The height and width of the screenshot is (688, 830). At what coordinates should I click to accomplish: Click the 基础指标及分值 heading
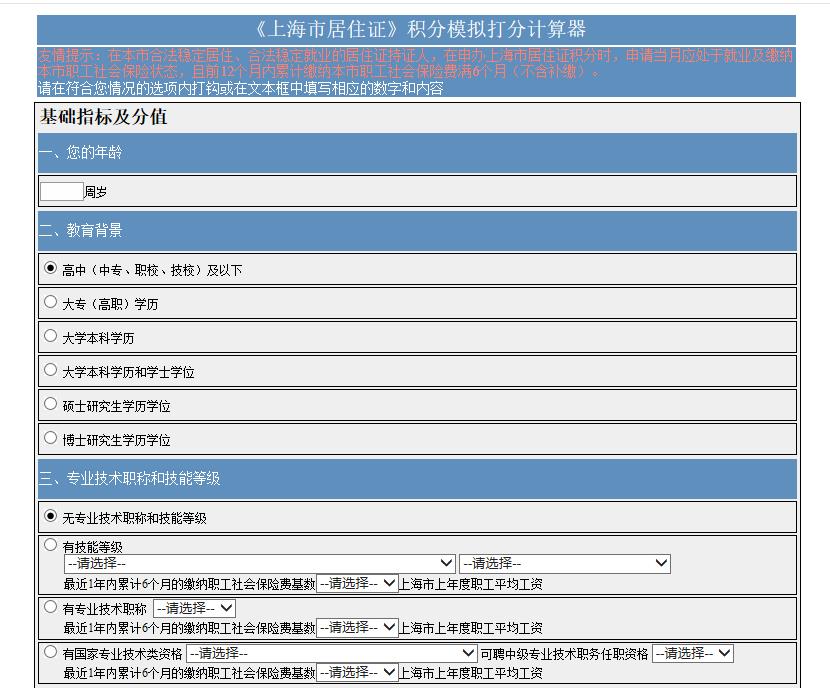click(104, 117)
